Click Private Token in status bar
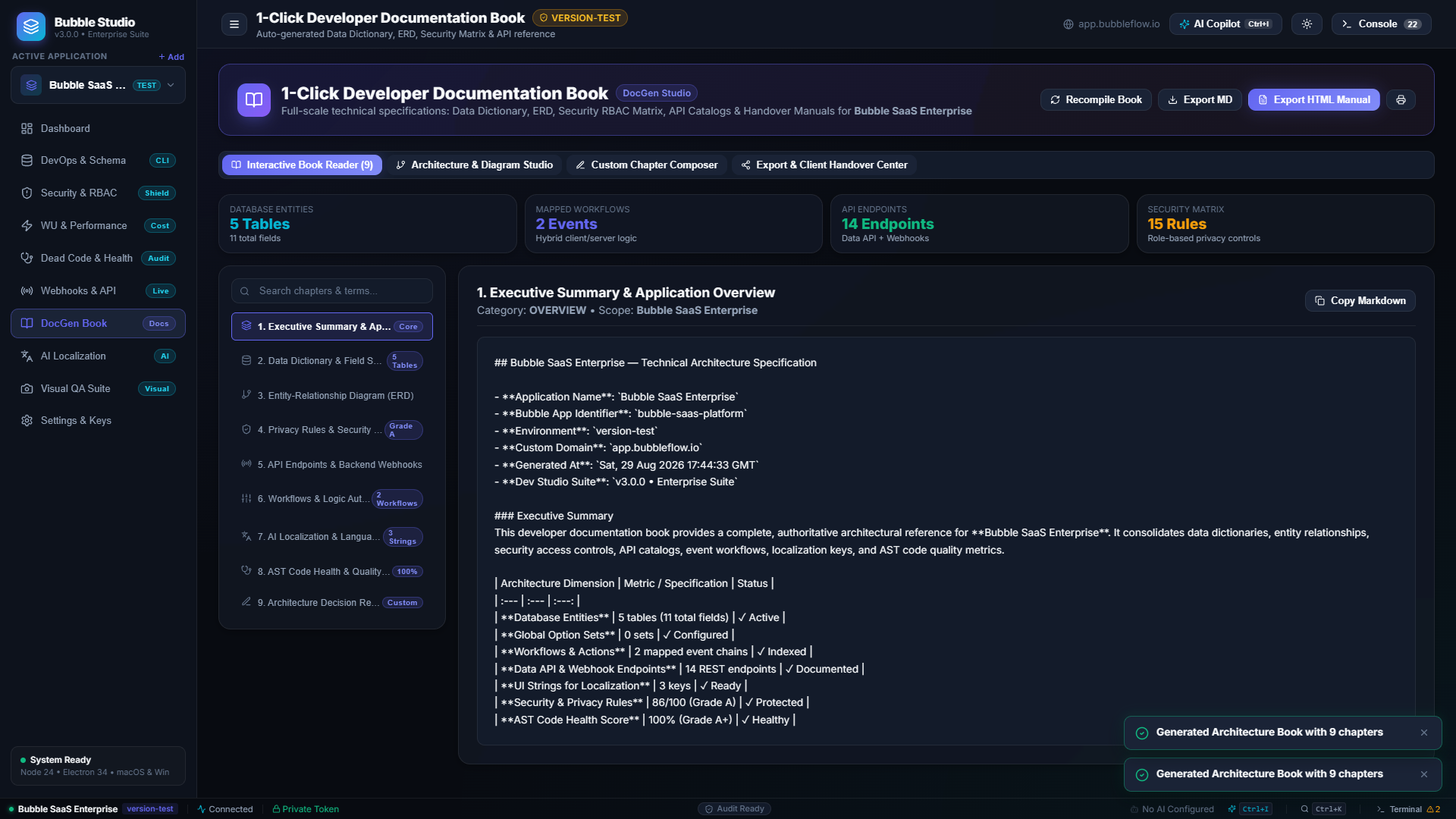This screenshot has height=819, width=1456. pos(306,809)
